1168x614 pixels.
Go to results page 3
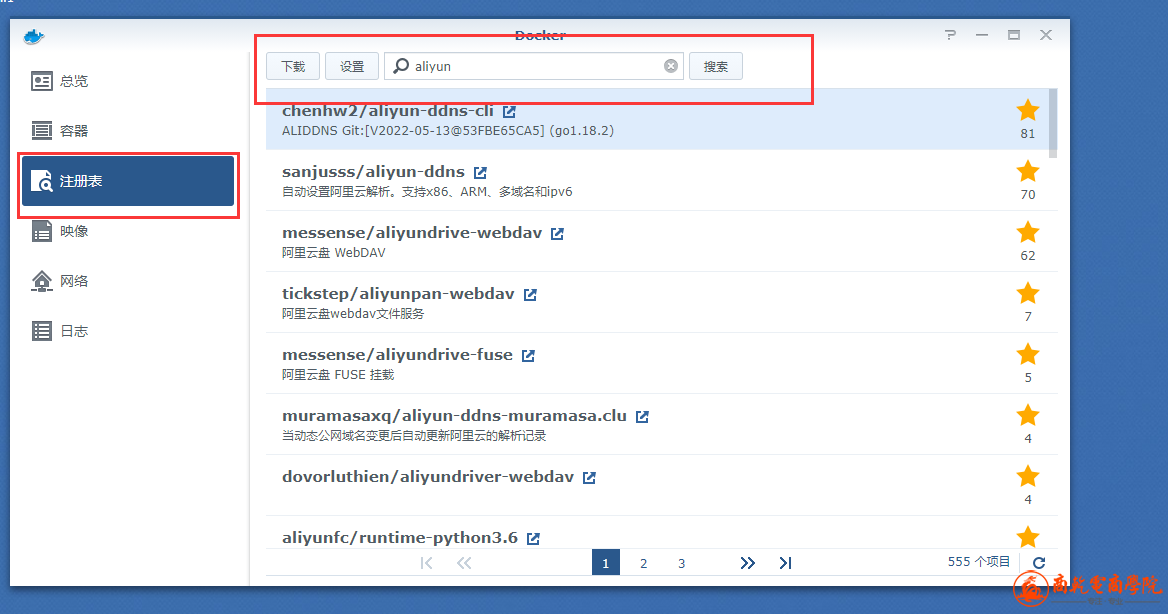coord(682,563)
